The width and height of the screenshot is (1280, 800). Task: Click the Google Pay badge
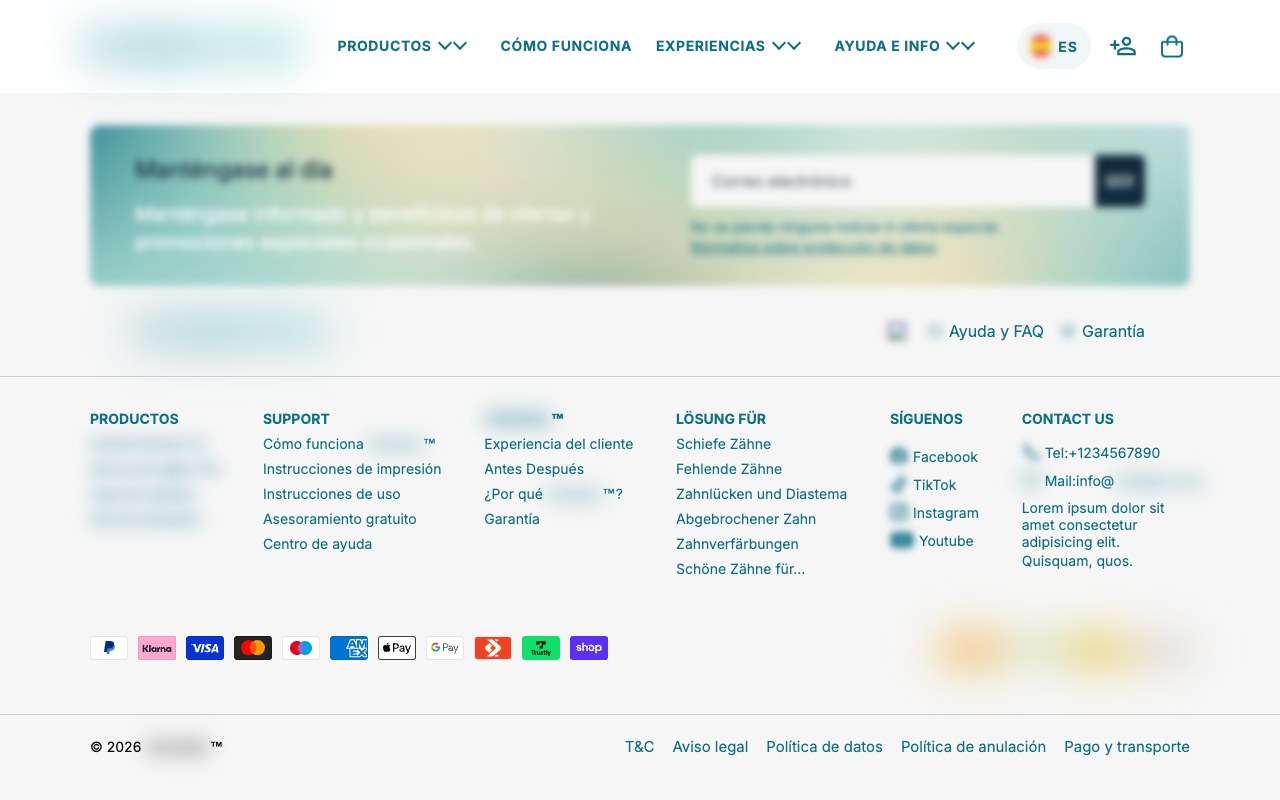click(x=445, y=648)
